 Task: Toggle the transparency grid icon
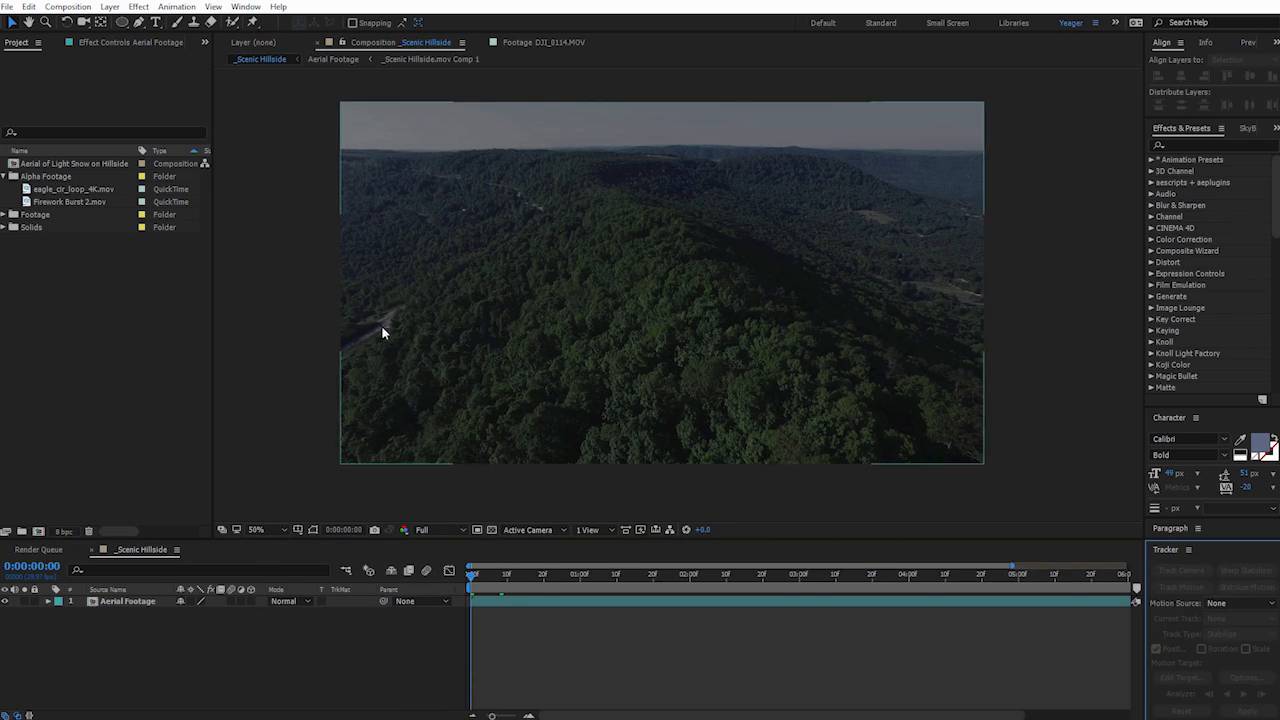pos(491,530)
